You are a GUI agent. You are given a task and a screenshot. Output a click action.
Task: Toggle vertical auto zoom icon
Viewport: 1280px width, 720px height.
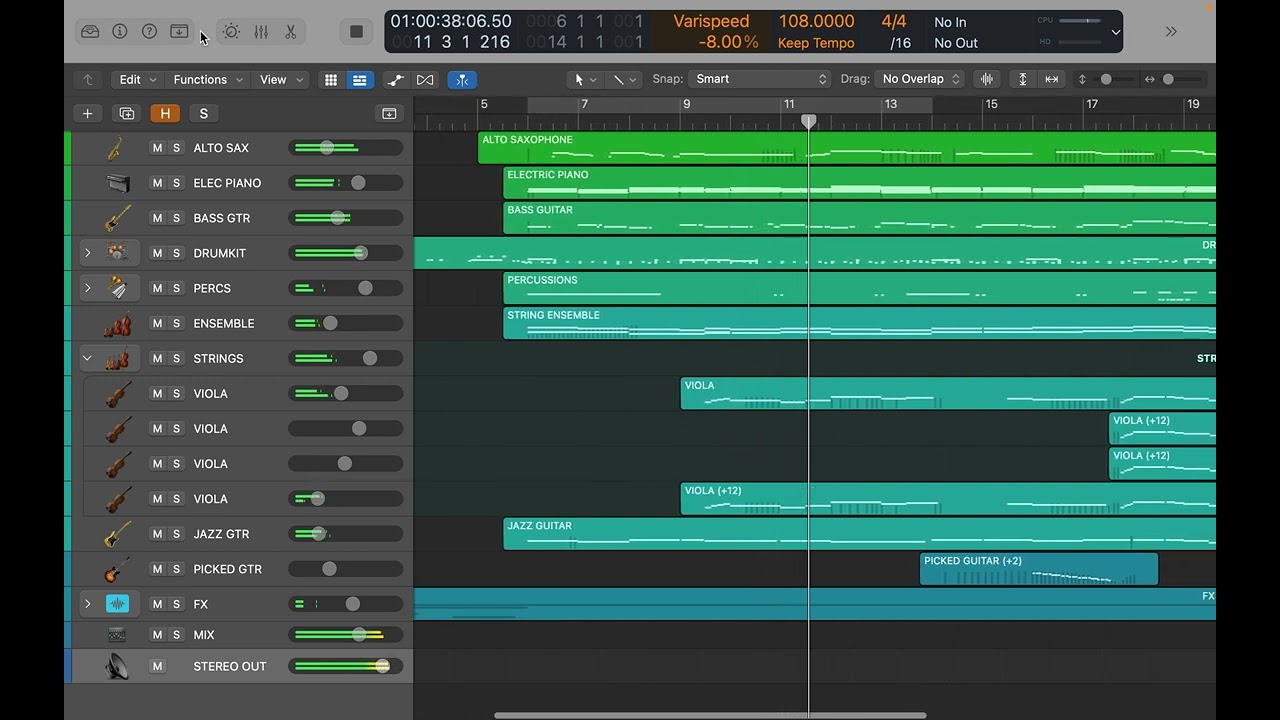click(x=1022, y=79)
